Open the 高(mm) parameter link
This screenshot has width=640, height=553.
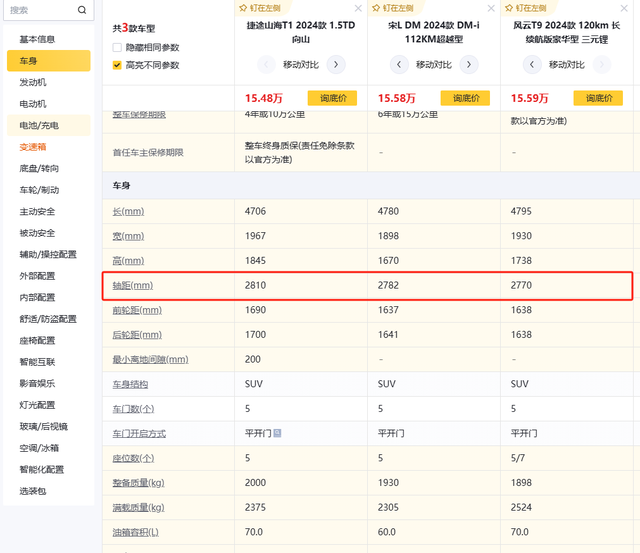pyautogui.click(x=128, y=260)
